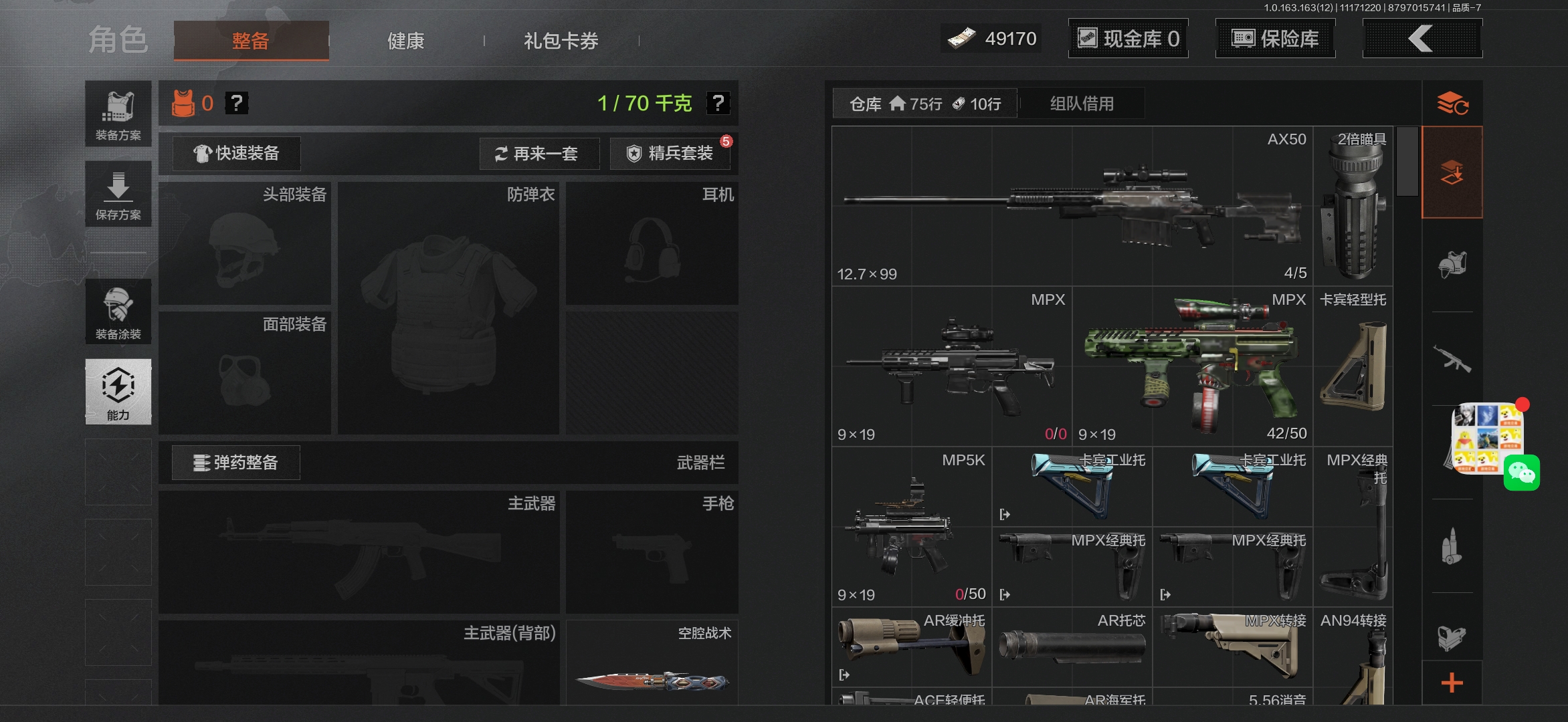The height and width of the screenshot is (722, 1568).
Task: Select the armor and helmet filter icon
Action: (x=1452, y=265)
